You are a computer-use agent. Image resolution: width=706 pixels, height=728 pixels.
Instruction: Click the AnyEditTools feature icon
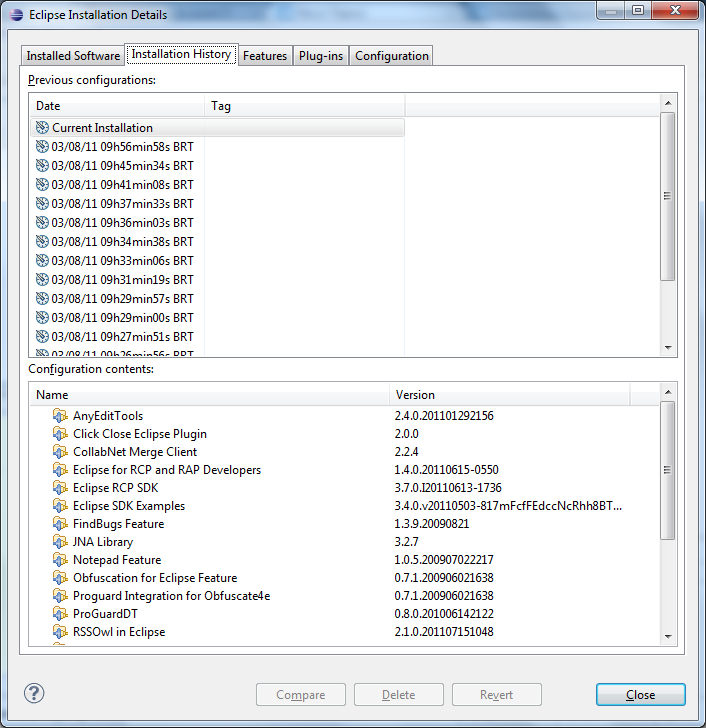60,416
